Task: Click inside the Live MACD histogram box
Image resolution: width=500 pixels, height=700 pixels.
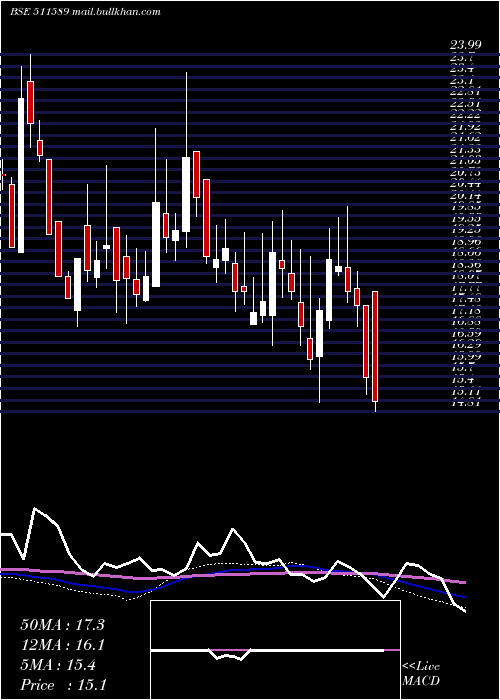Action: pyautogui.click(x=275, y=650)
